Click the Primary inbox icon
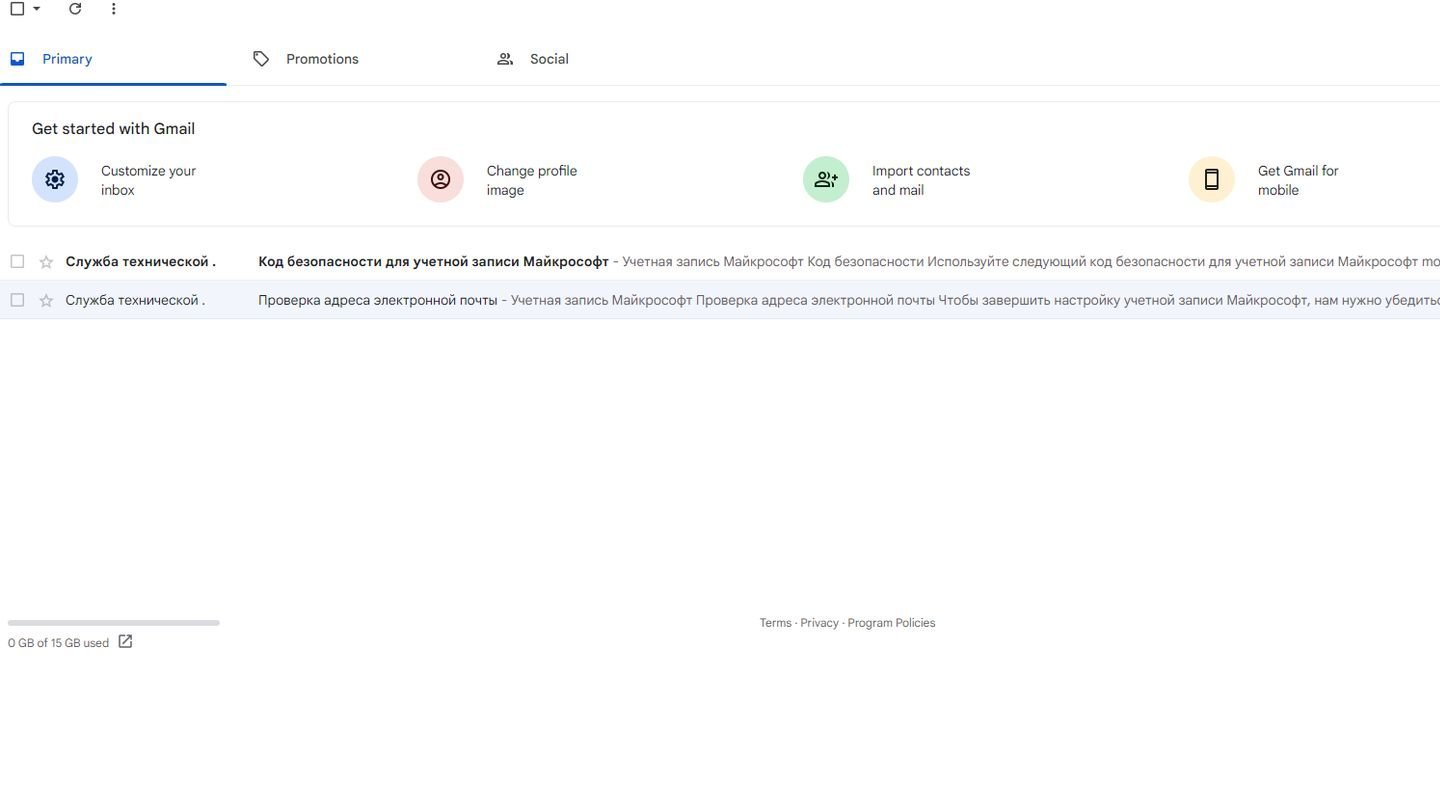The image size is (1440, 810). tap(17, 59)
